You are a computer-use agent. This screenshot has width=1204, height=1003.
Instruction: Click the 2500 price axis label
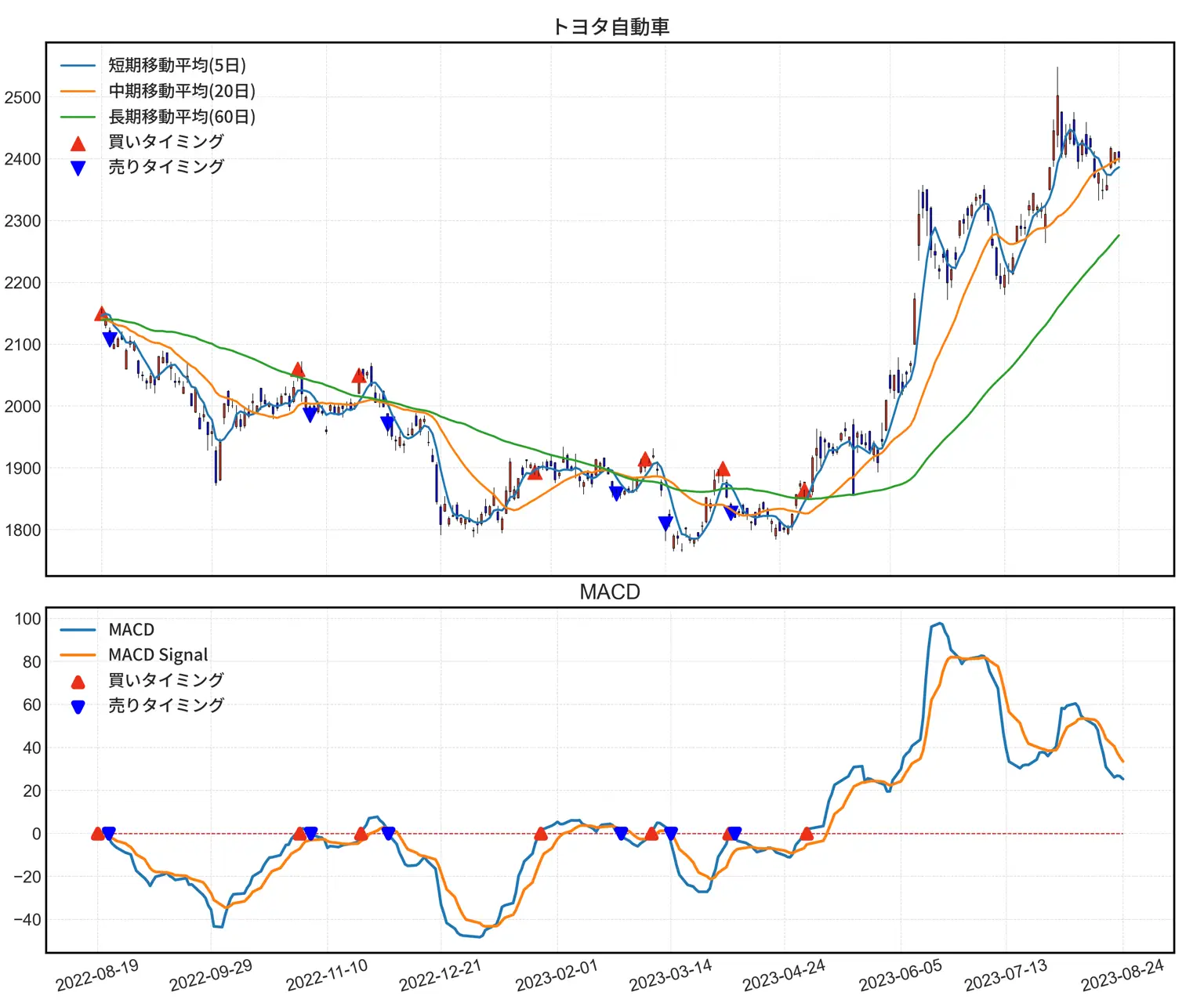click(22, 98)
